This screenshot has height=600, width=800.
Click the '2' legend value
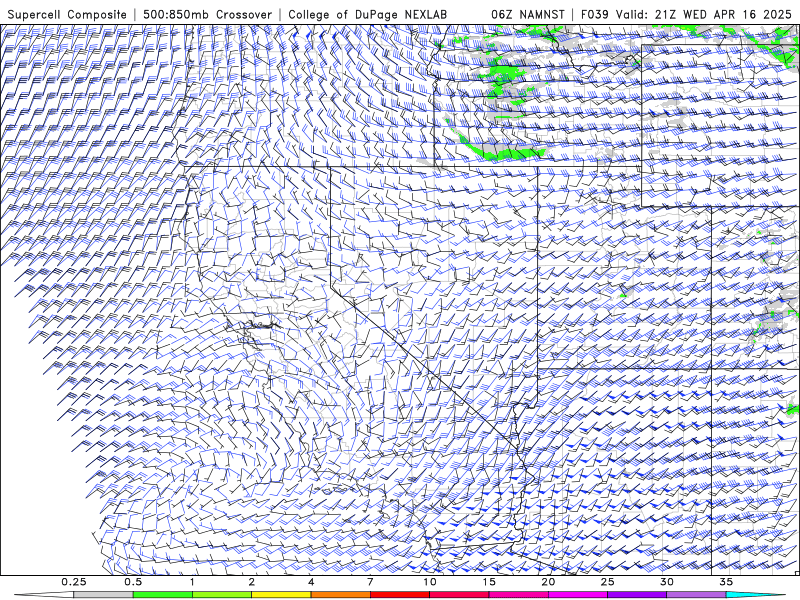coord(252,582)
